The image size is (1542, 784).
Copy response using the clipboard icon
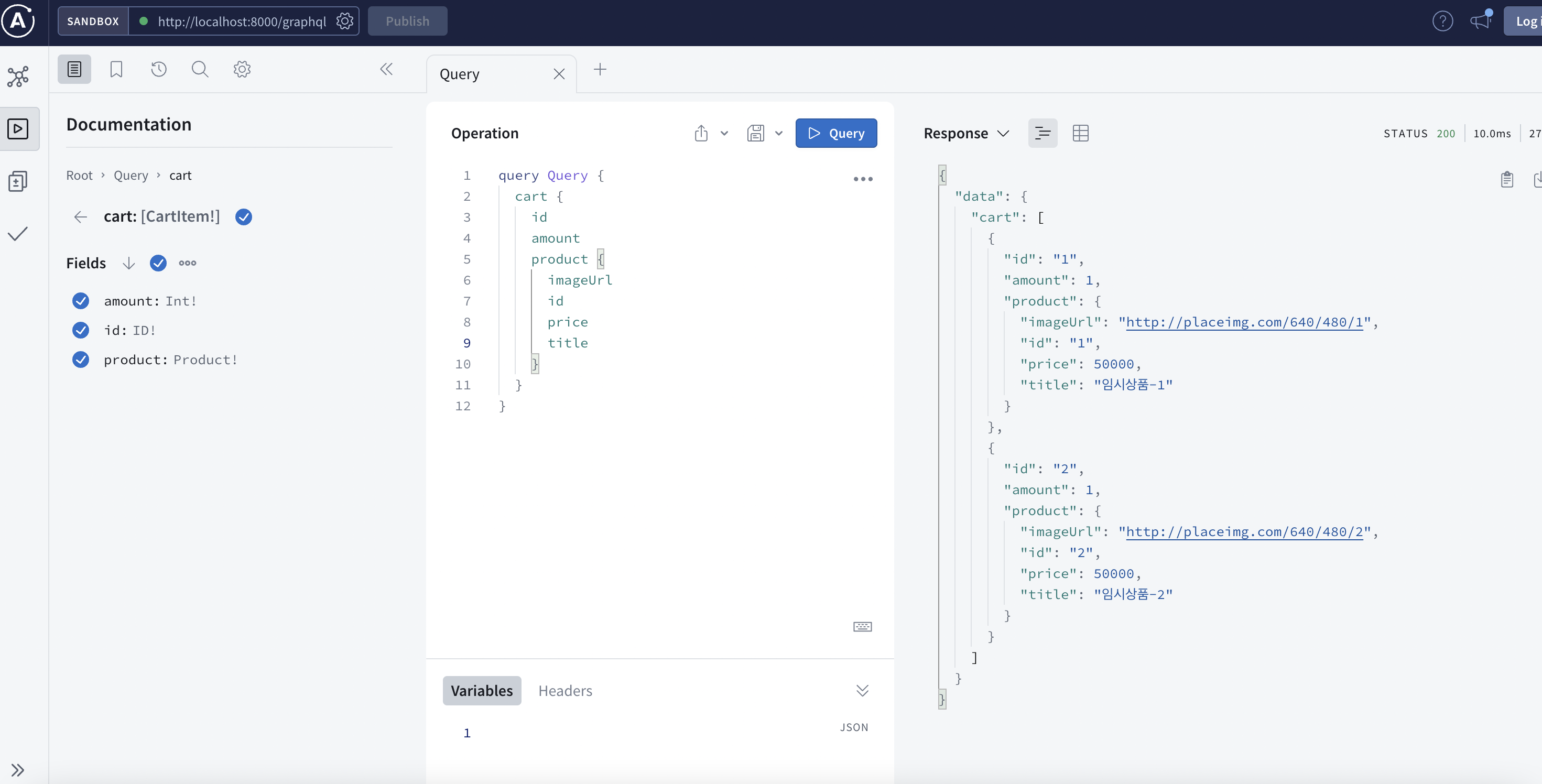click(1507, 179)
